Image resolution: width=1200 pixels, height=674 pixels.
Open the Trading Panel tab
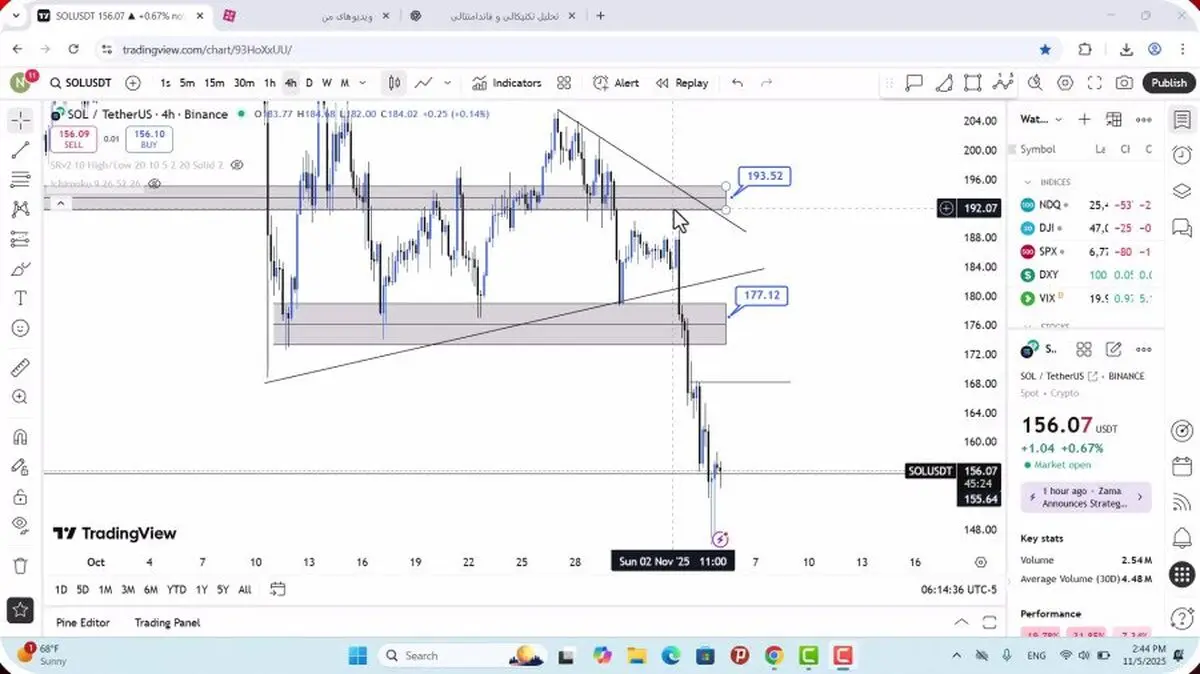tap(167, 622)
